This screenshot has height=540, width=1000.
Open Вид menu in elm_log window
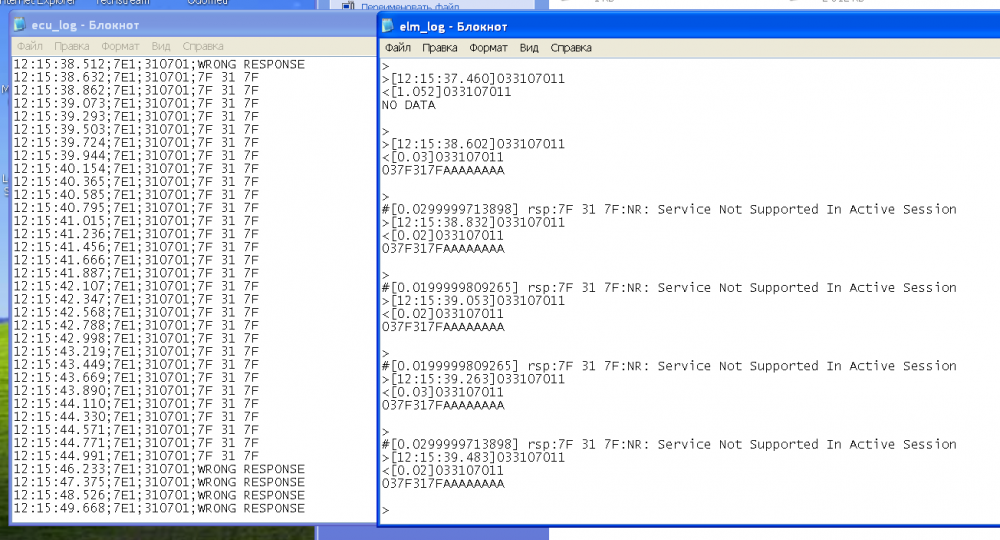coord(529,48)
